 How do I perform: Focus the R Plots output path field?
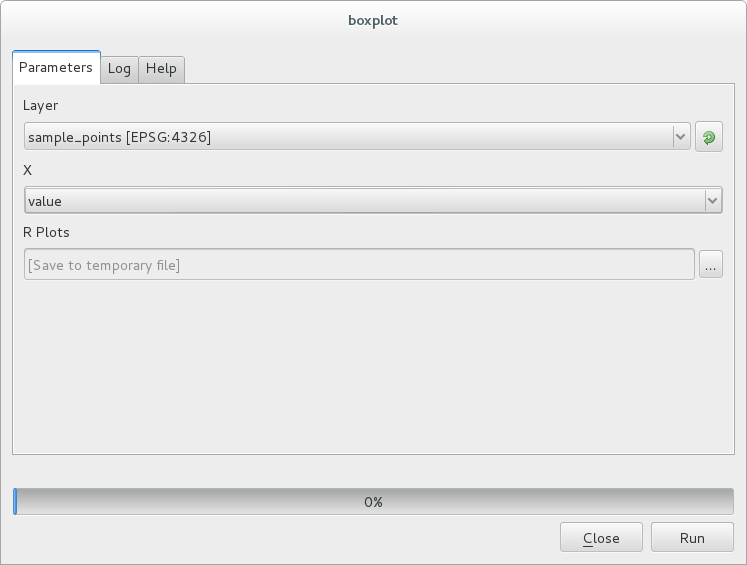pyautogui.click(x=358, y=265)
